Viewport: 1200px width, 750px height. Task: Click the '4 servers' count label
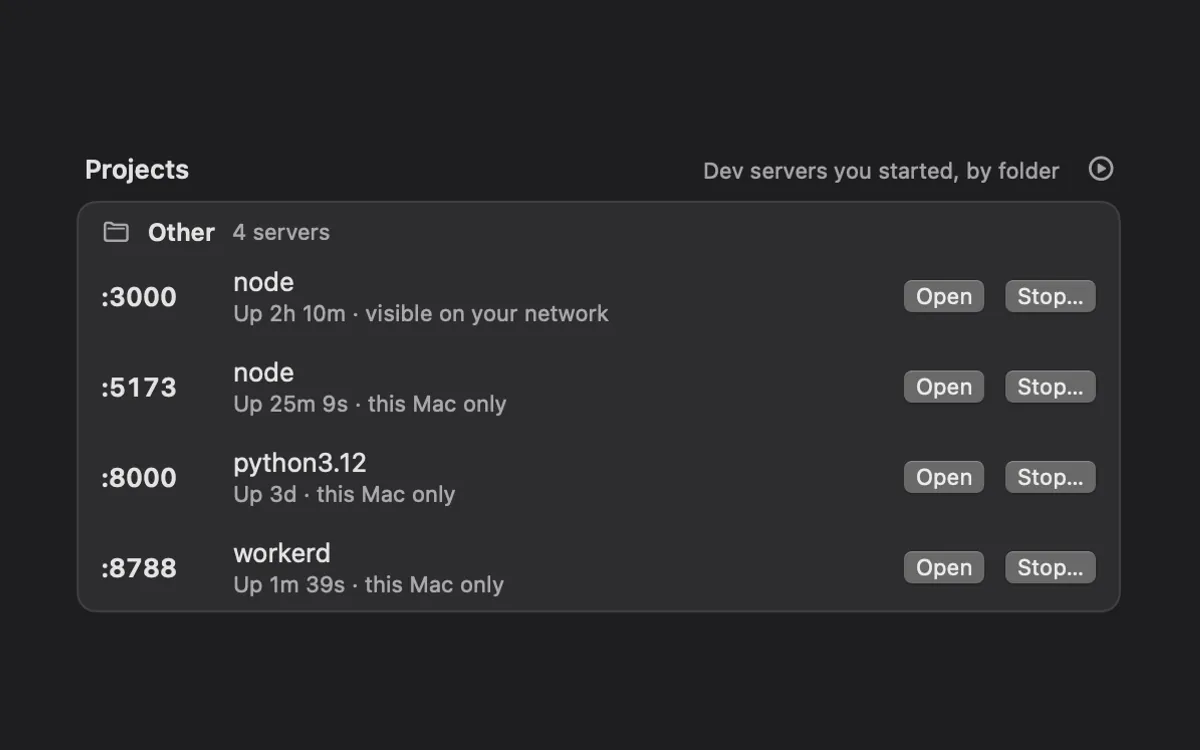pyautogui.click(x=281, y=232)
